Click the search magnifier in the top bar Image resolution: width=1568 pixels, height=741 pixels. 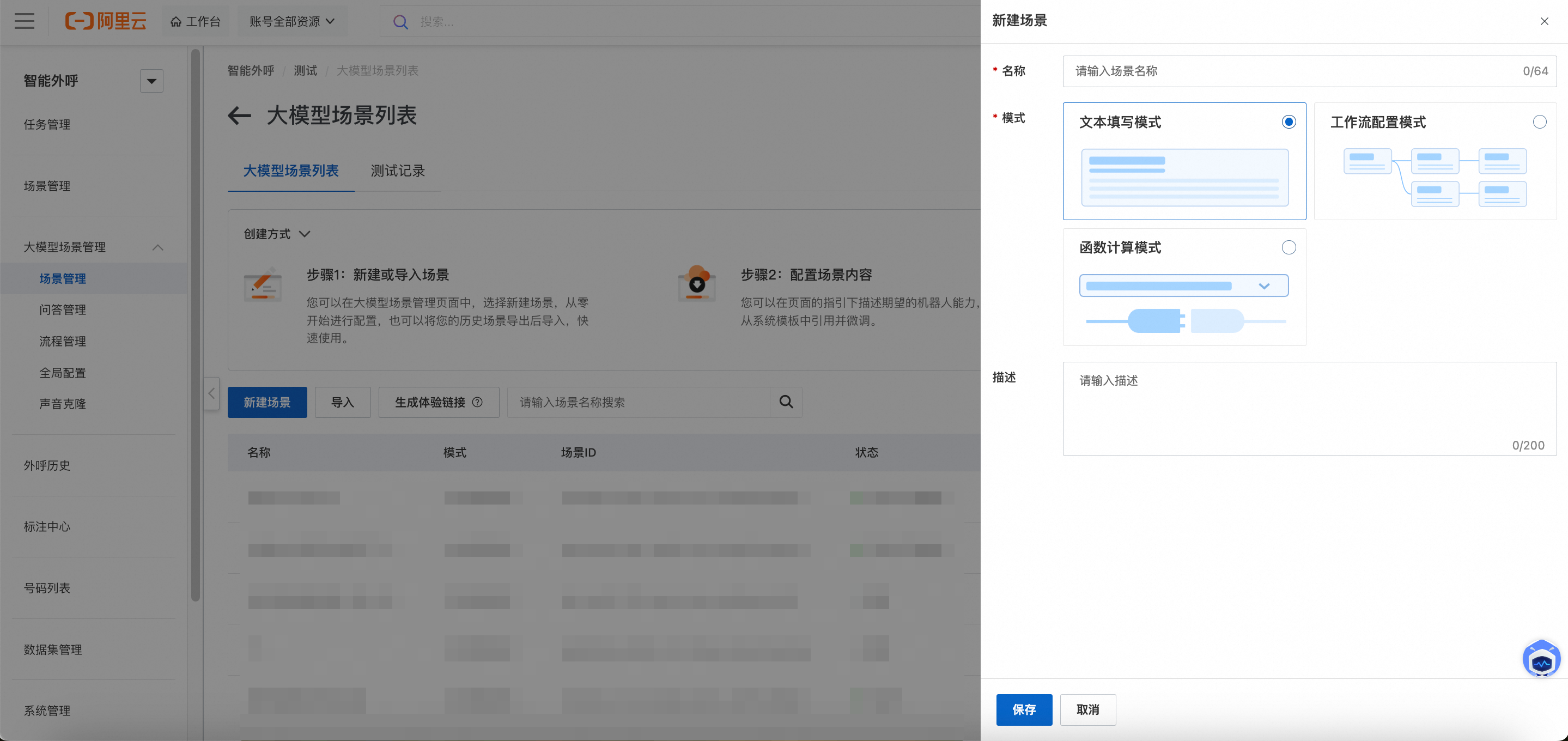coord(400,22)
